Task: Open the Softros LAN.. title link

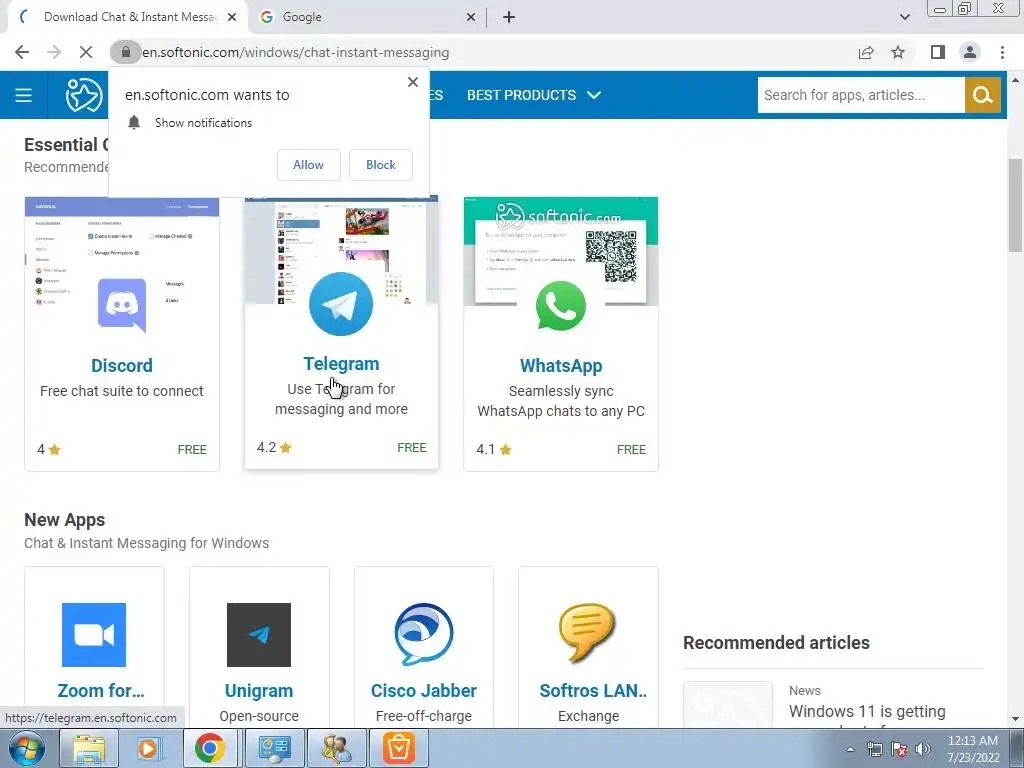Action: (x=593, y=690)
